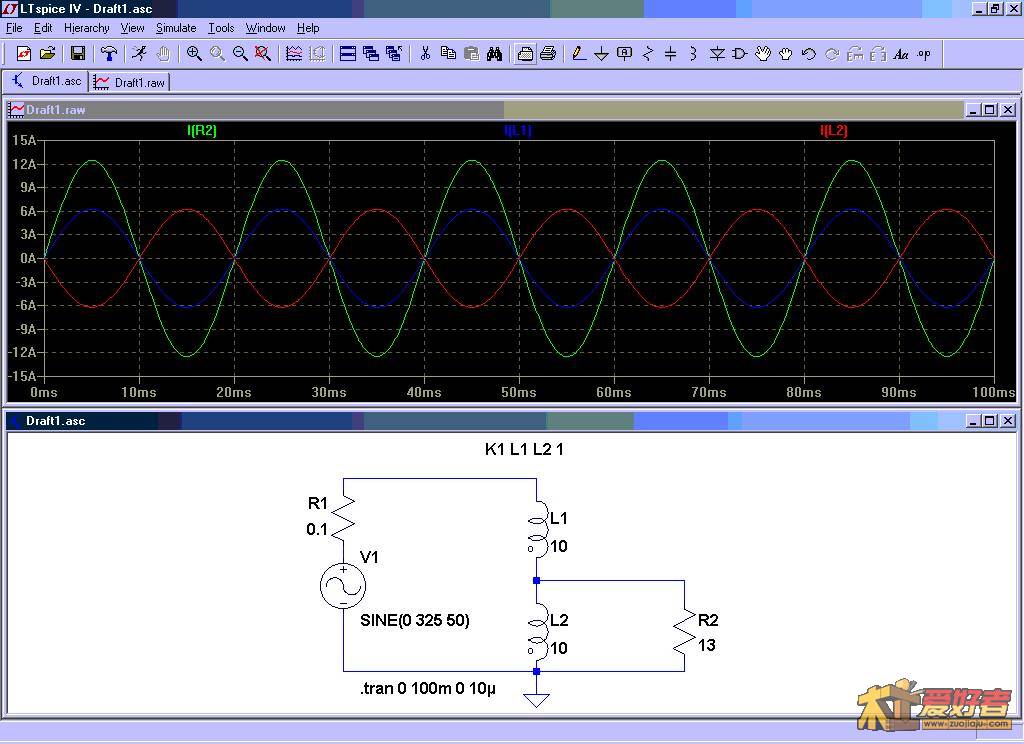Click the SINE(0 325 50) source value

[415, 620]
